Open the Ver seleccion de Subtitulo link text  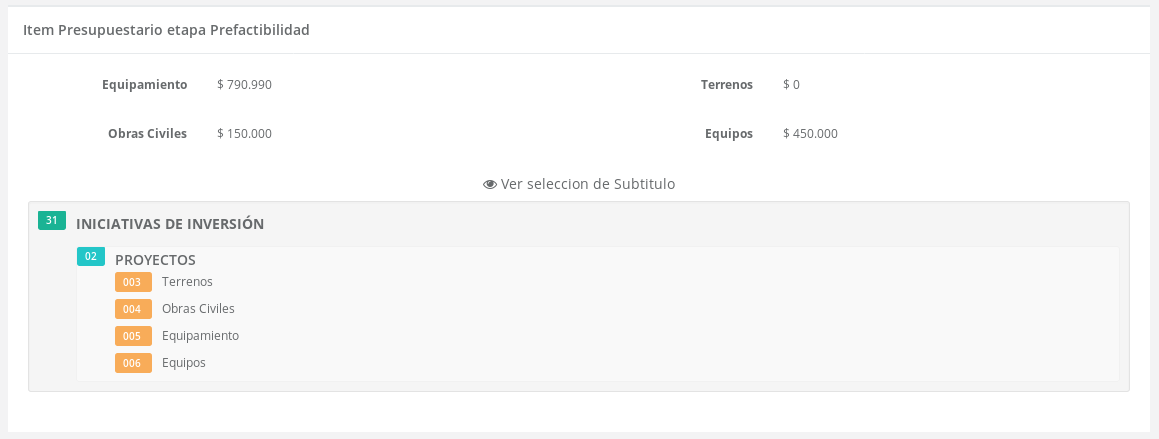click(x=588, y=184)
